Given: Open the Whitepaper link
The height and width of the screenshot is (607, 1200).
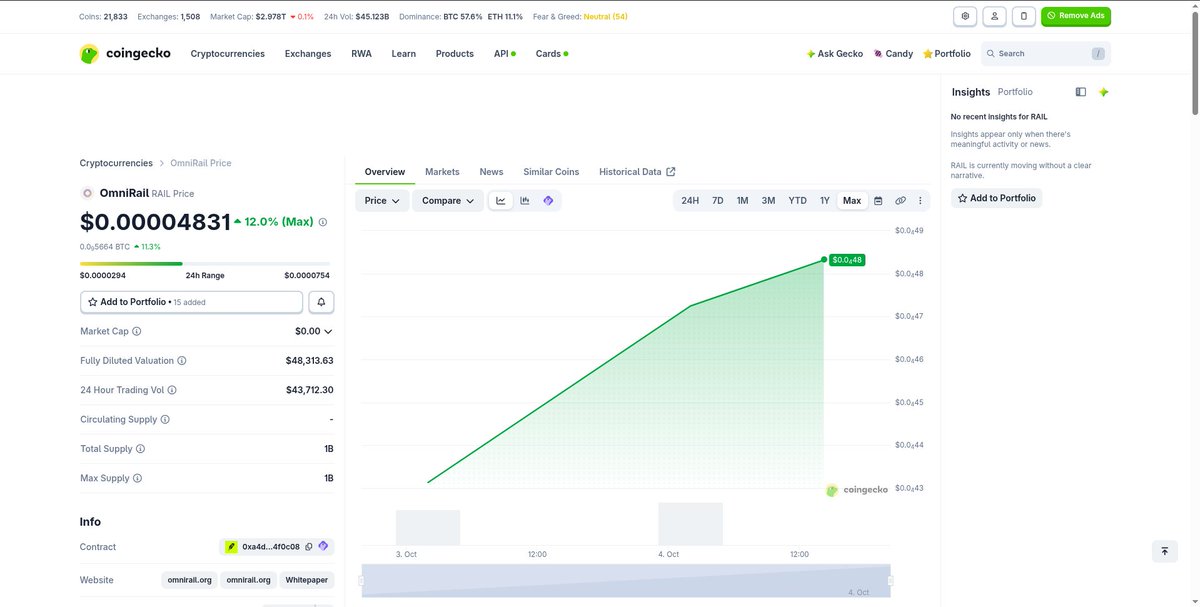Looking at the screenshot, I should [307, 580].
